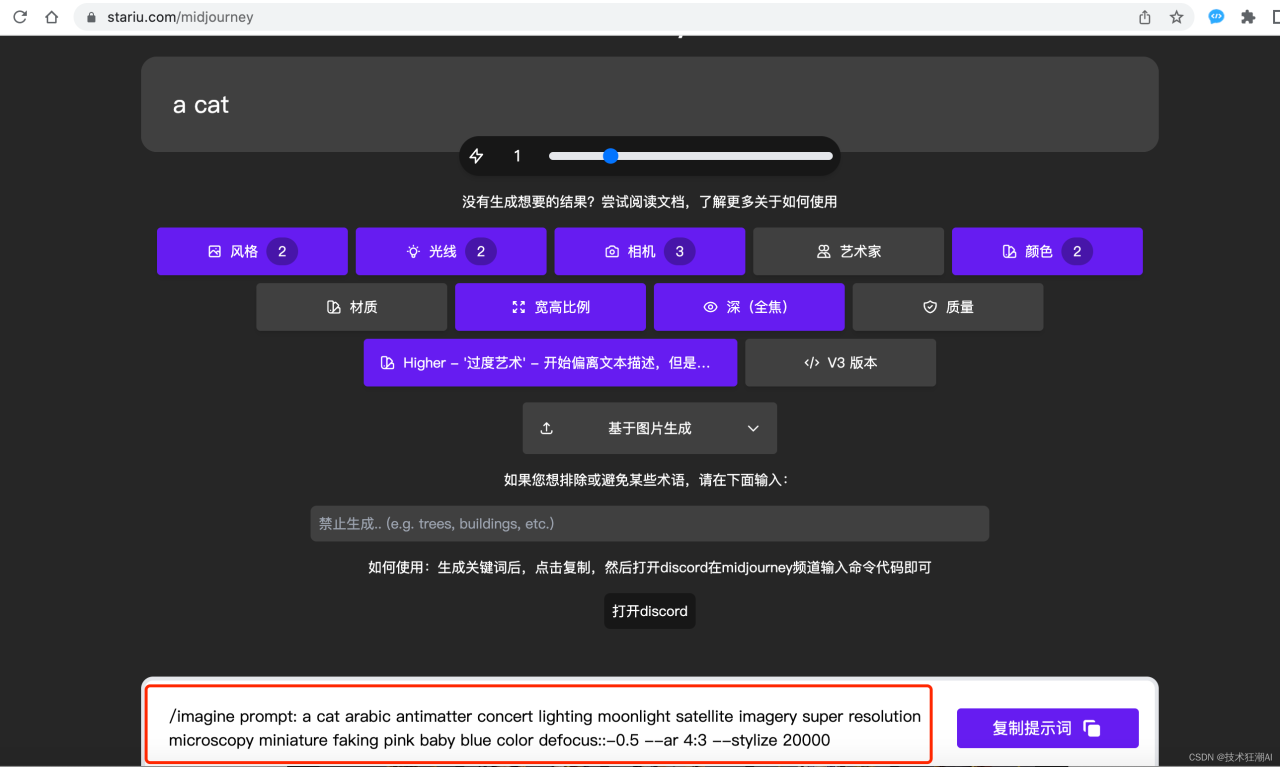Image resolution: width=1280 pixels, height=767 pixels.
Task: Click the 禁止生成 exclusion input field
Action: point(650,524)
